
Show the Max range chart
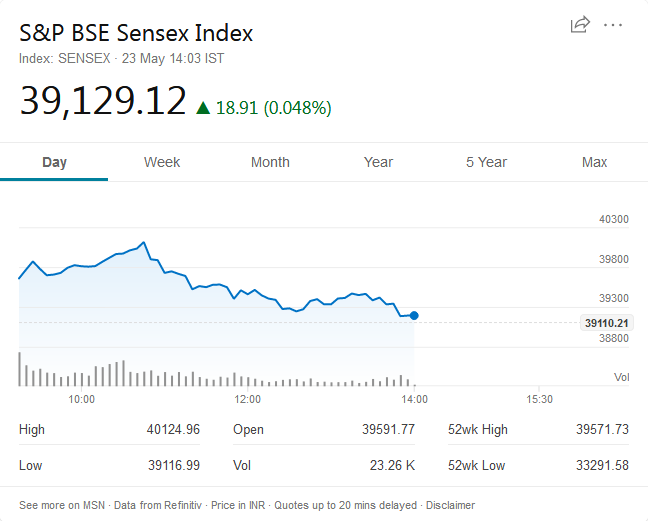[x=594, y=162]
